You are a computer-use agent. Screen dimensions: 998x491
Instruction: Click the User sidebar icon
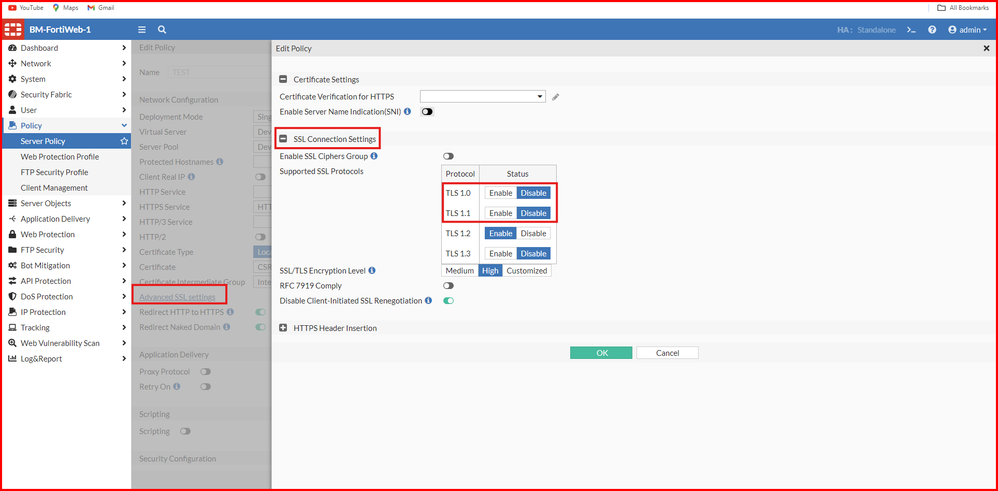click(x=12, y=110)
